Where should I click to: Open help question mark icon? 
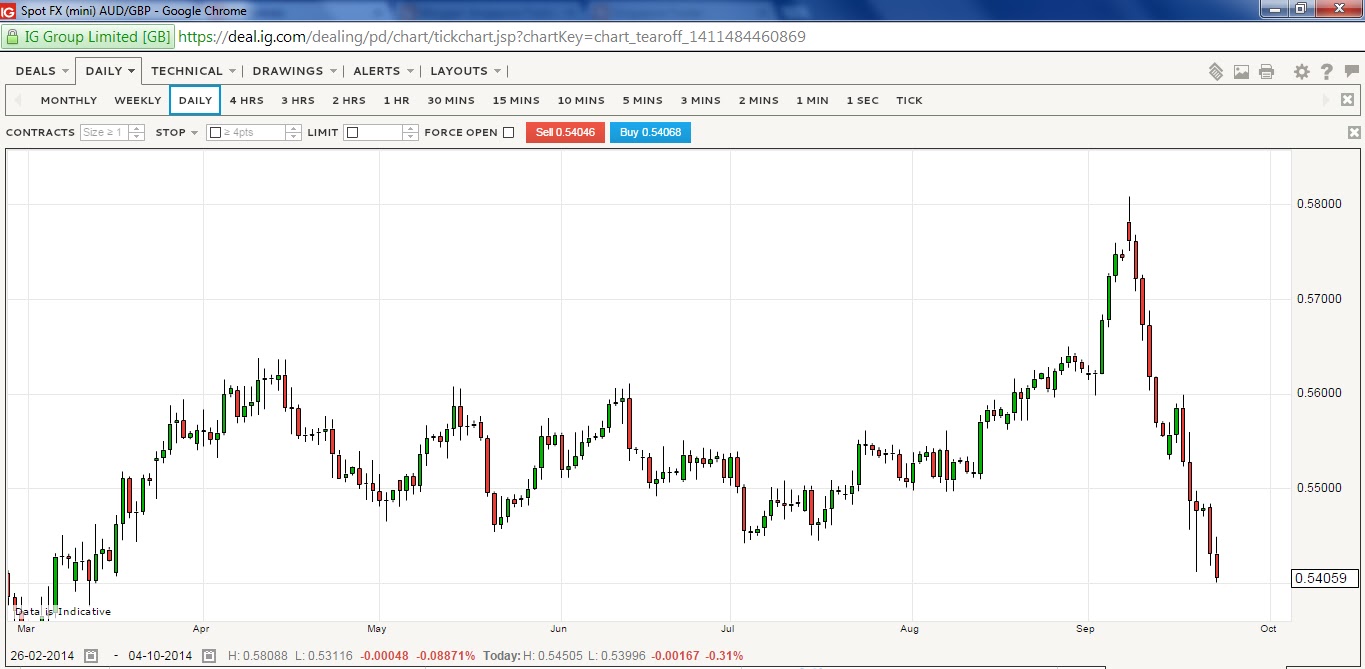coord(1327,72)
